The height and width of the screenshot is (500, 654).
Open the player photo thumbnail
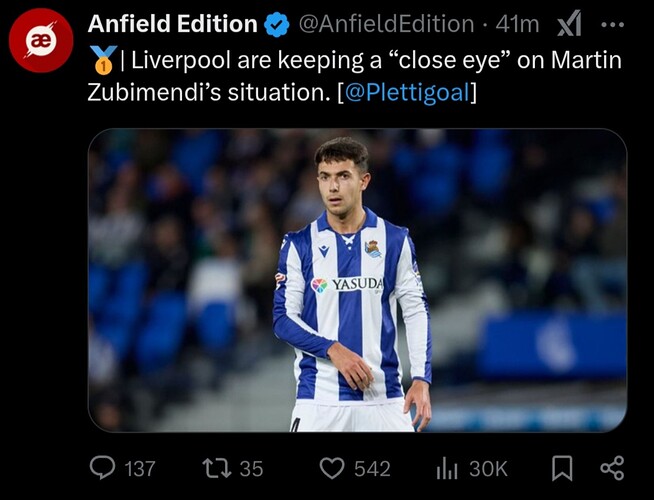(x=357, y=280)
